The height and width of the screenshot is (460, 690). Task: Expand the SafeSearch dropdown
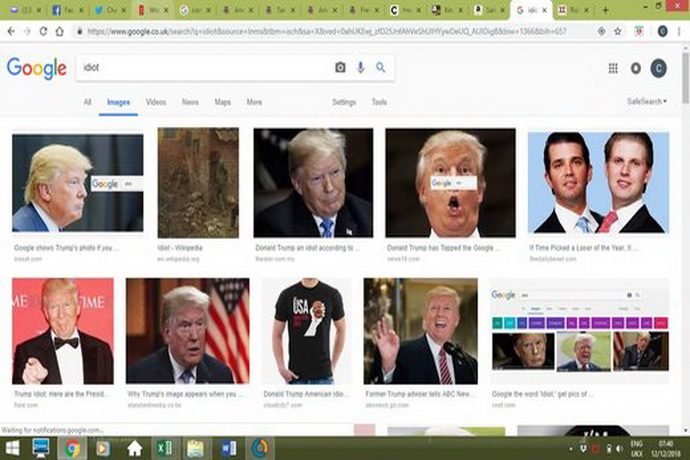click(647, 102)
